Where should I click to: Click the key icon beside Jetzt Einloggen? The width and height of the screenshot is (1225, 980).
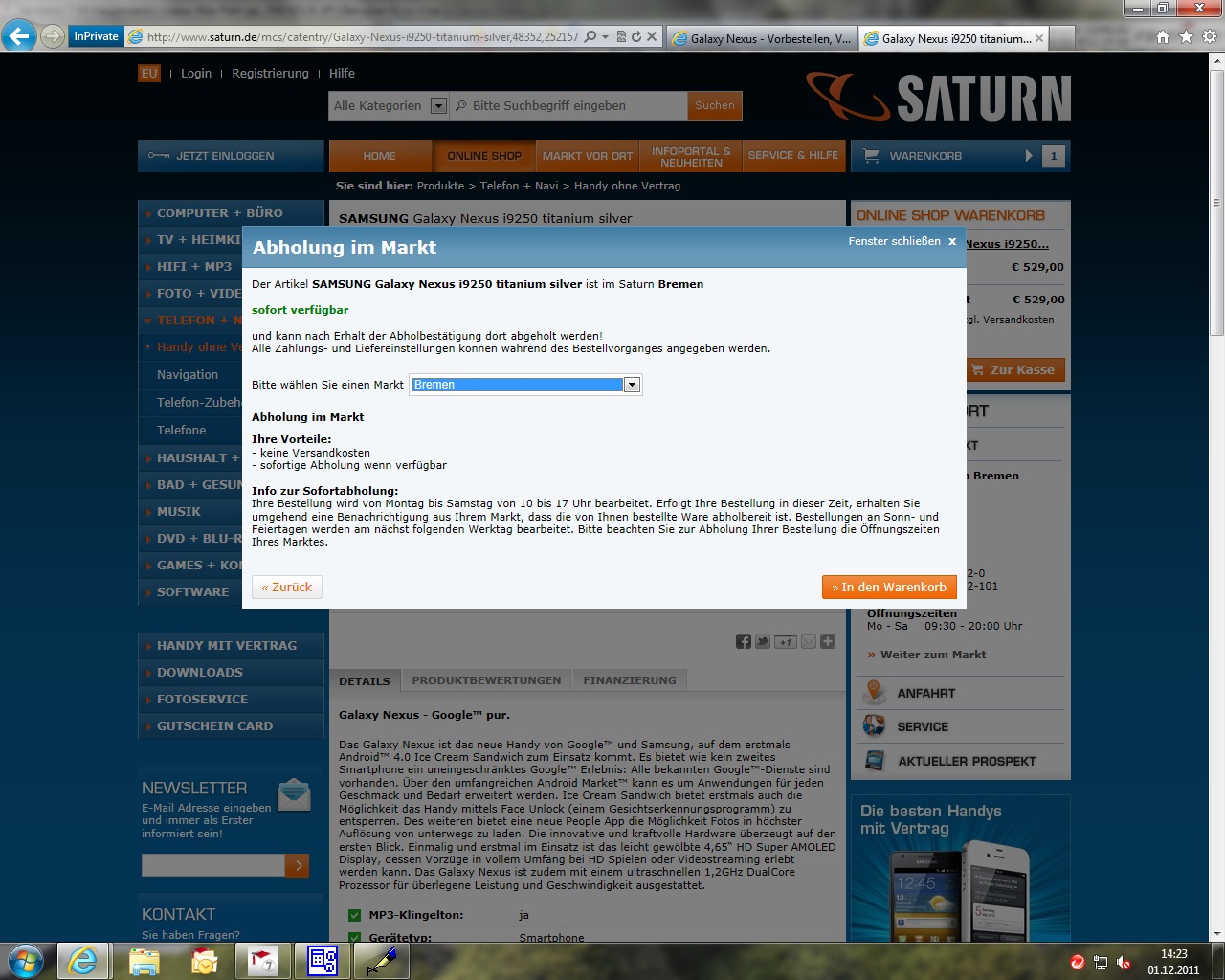pos(158,155)
